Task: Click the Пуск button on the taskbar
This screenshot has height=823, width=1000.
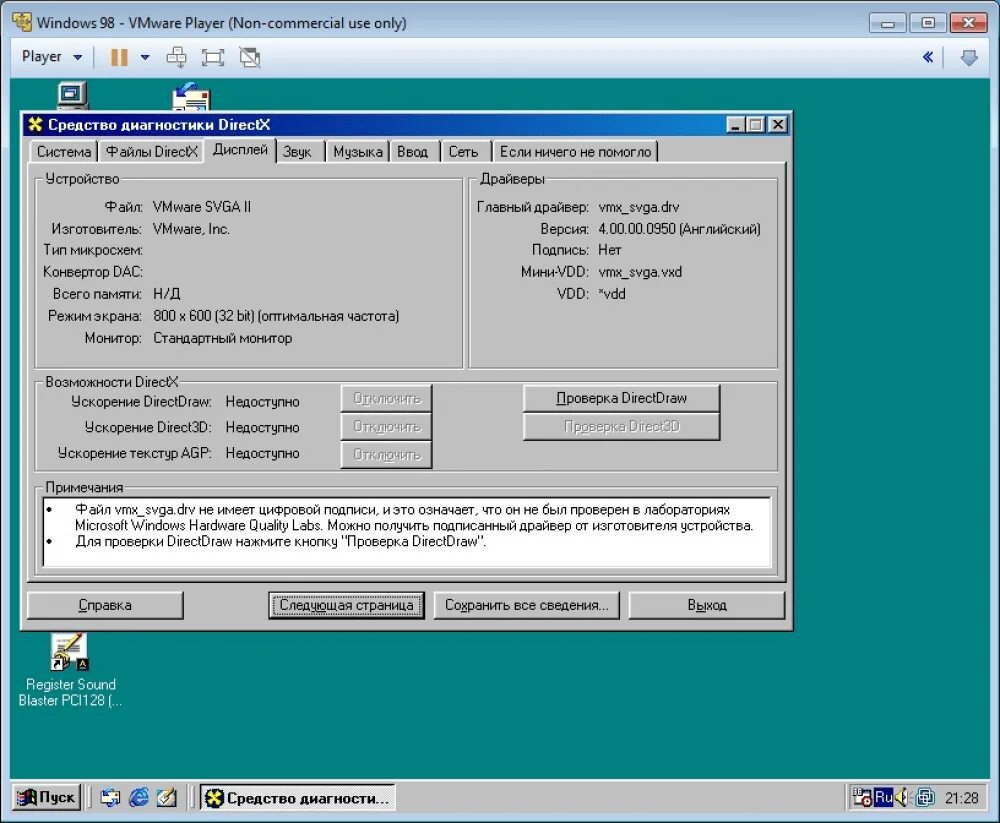Action: pos(45,797)
